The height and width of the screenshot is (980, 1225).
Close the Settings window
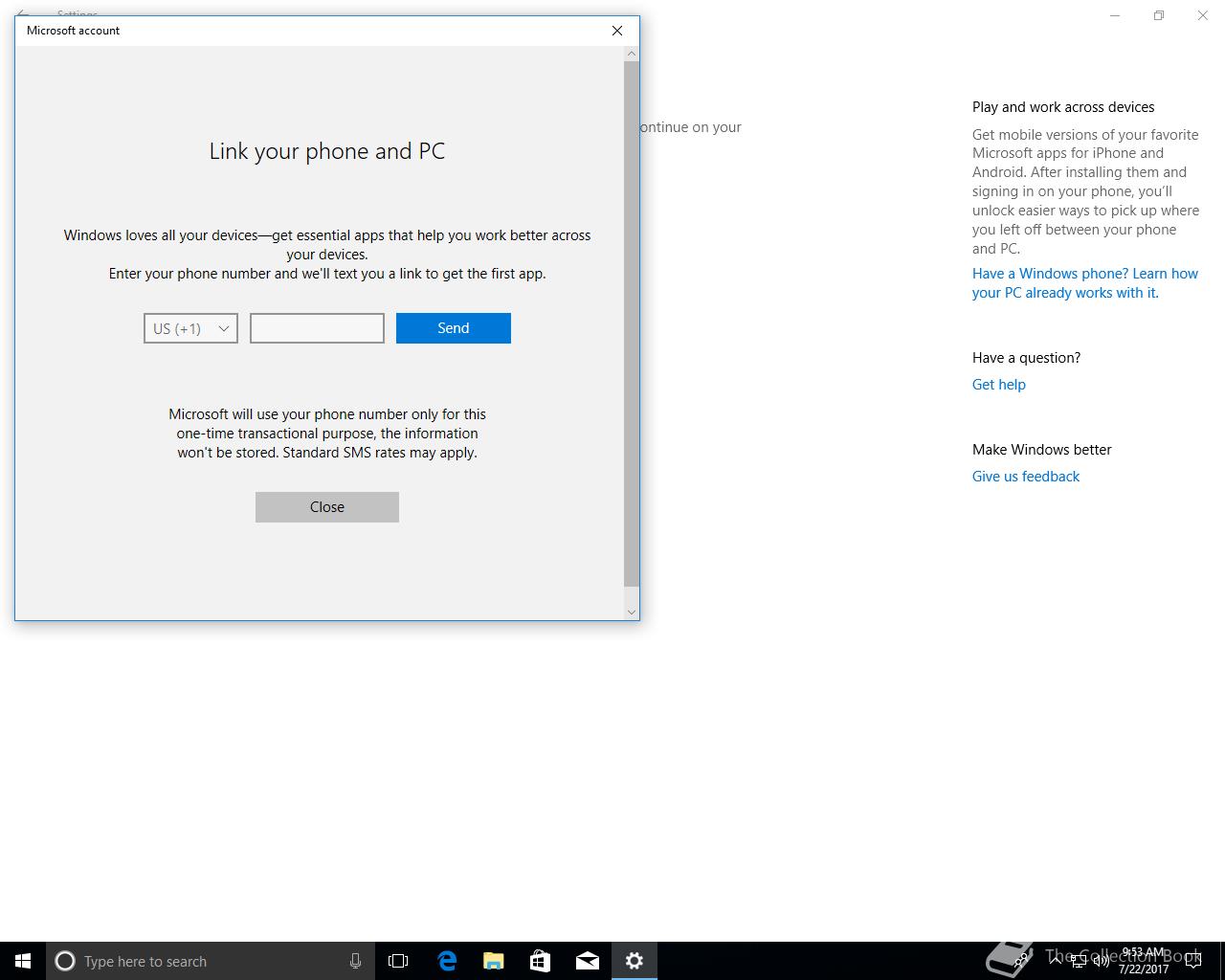(x=1203, y=15)
